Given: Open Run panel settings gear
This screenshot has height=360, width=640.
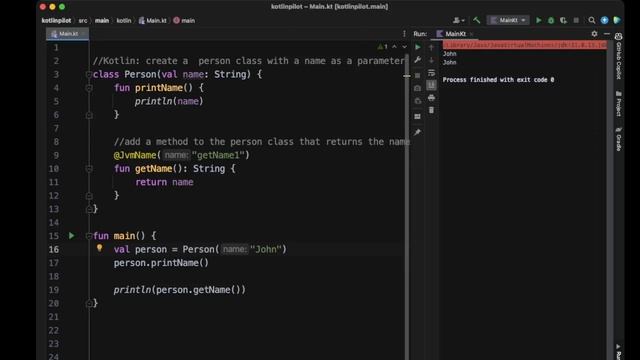Looking at the screenshot, I should [x=594, y=34].
